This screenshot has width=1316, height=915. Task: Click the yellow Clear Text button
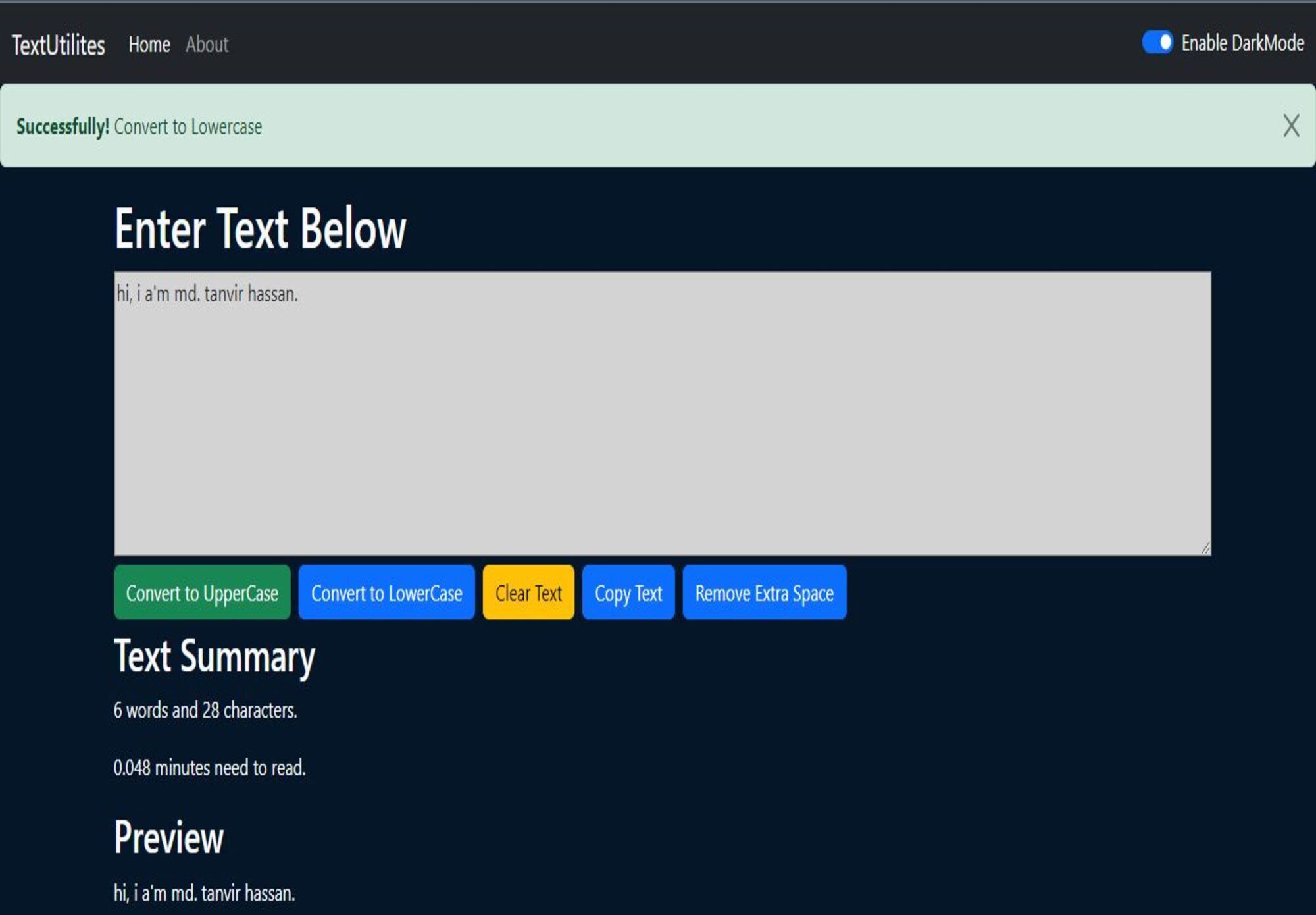(x=528, y=592)
